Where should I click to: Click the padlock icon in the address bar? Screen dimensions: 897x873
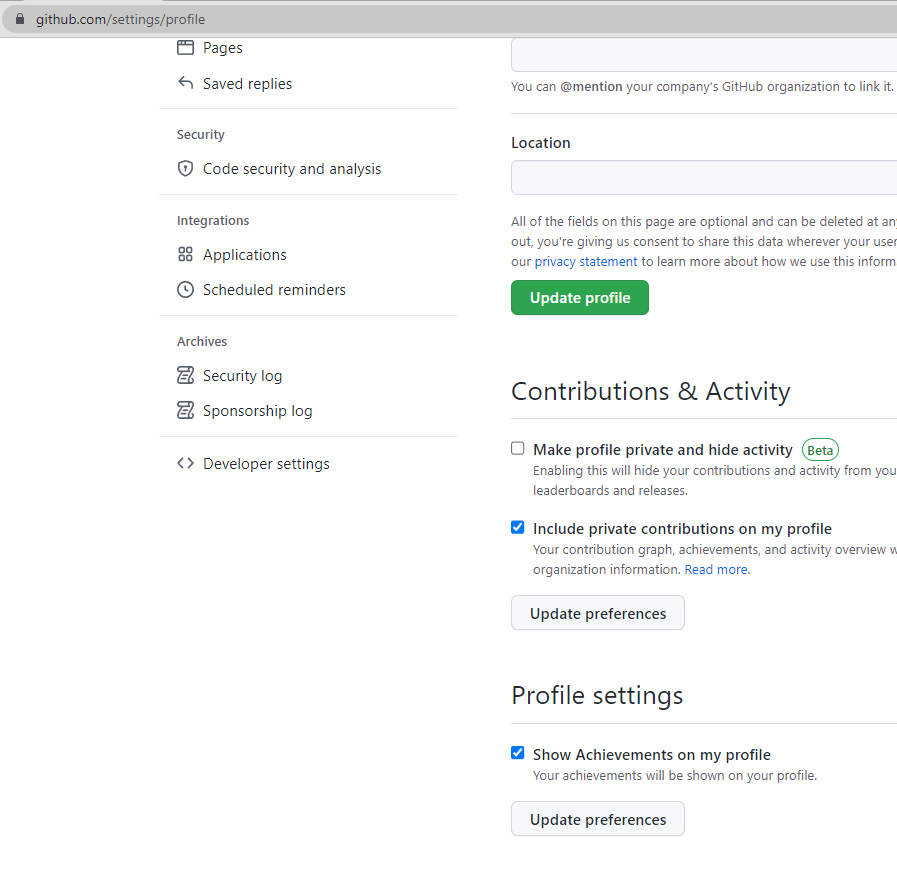[22, 18]
